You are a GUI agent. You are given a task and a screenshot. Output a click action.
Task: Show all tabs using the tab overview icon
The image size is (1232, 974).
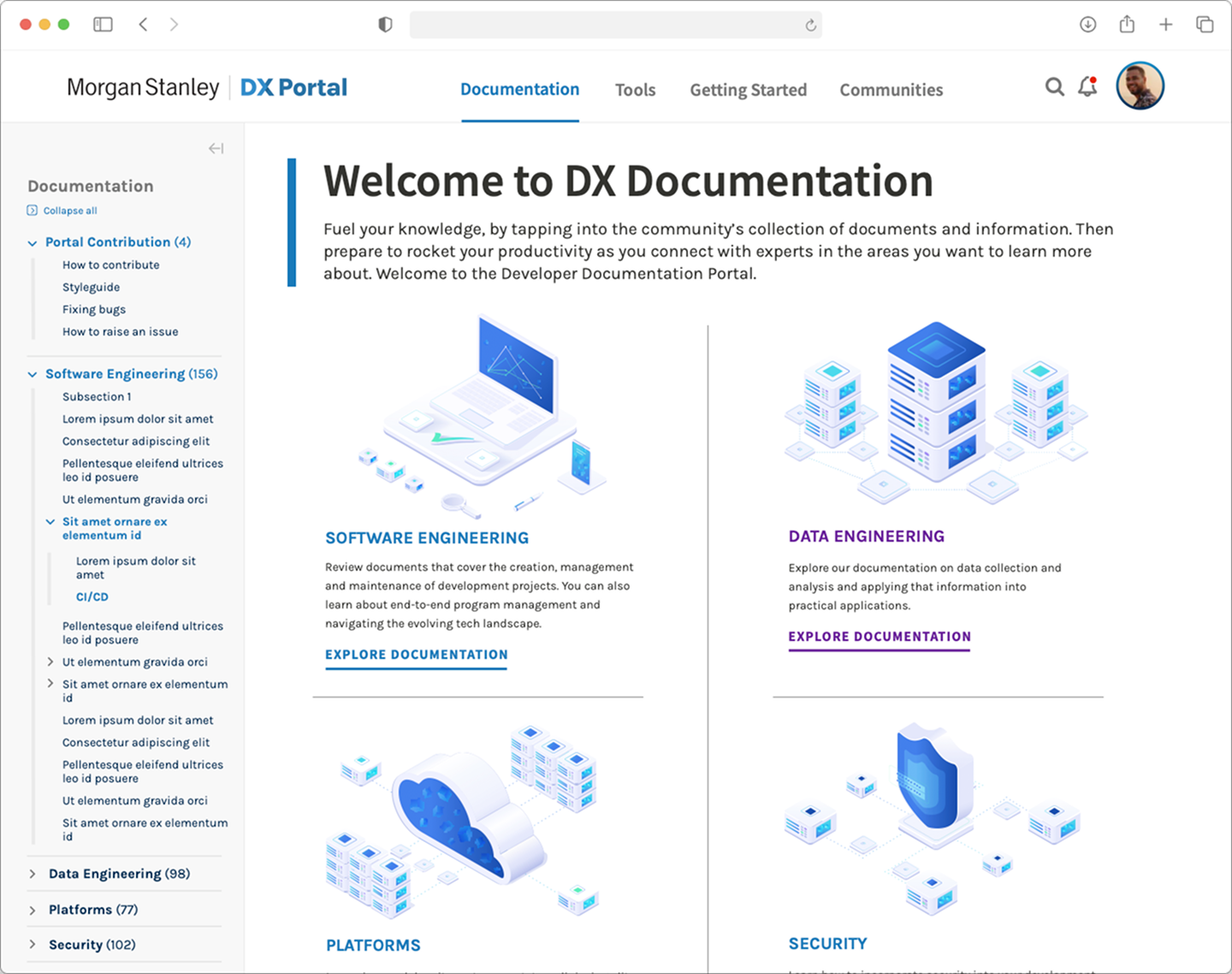[x=1205, y=24]
